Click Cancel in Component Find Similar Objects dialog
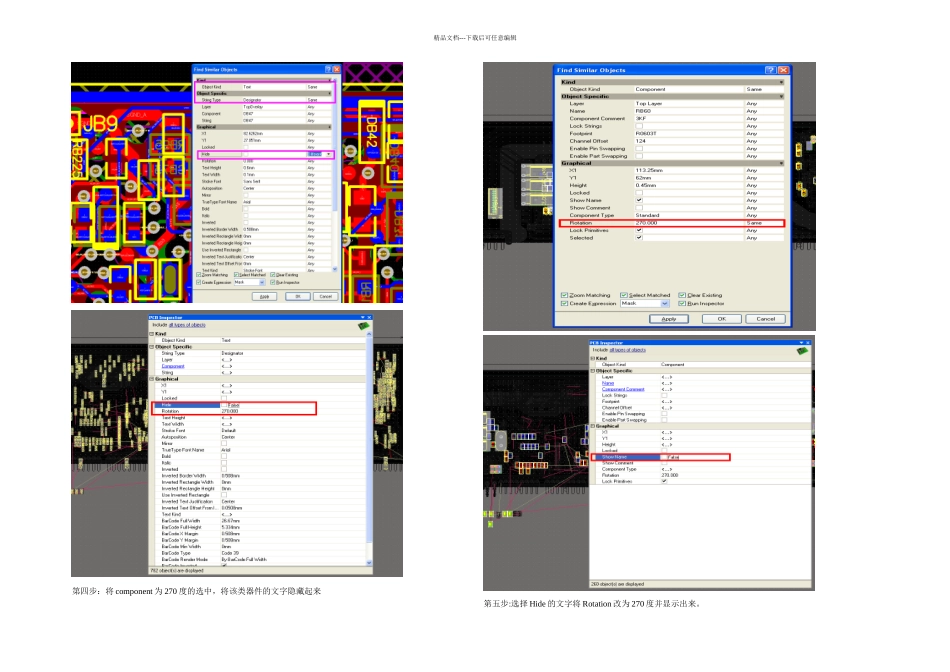Image resolution: width=950 pixels, height=672 pixels. [x=765, y=319]
